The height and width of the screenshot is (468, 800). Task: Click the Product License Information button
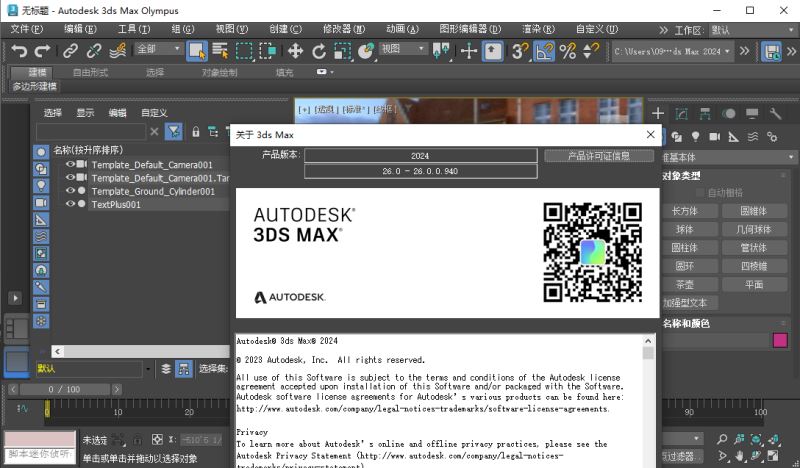[599, 156]
